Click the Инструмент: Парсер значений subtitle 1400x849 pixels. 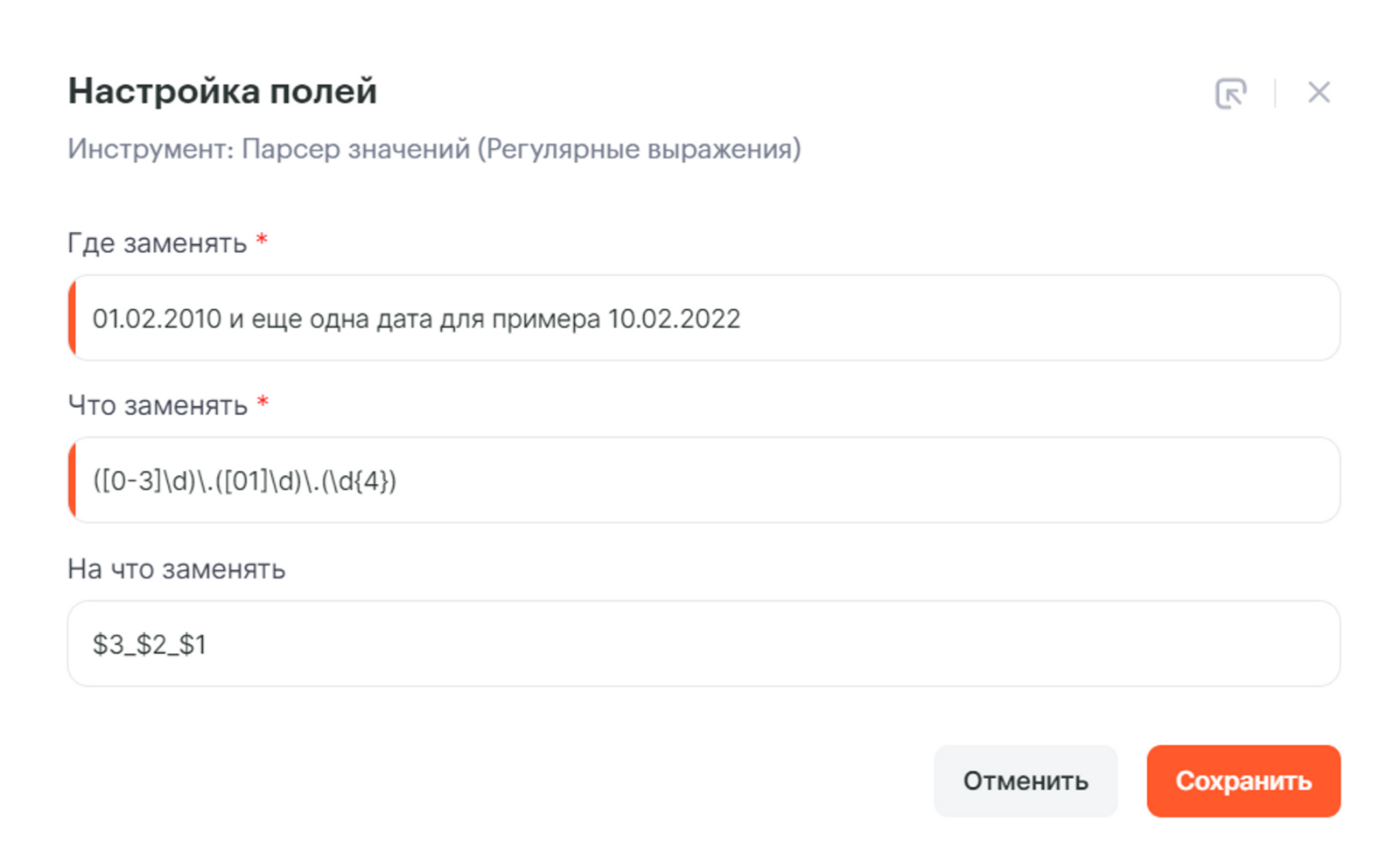[434, 149]
